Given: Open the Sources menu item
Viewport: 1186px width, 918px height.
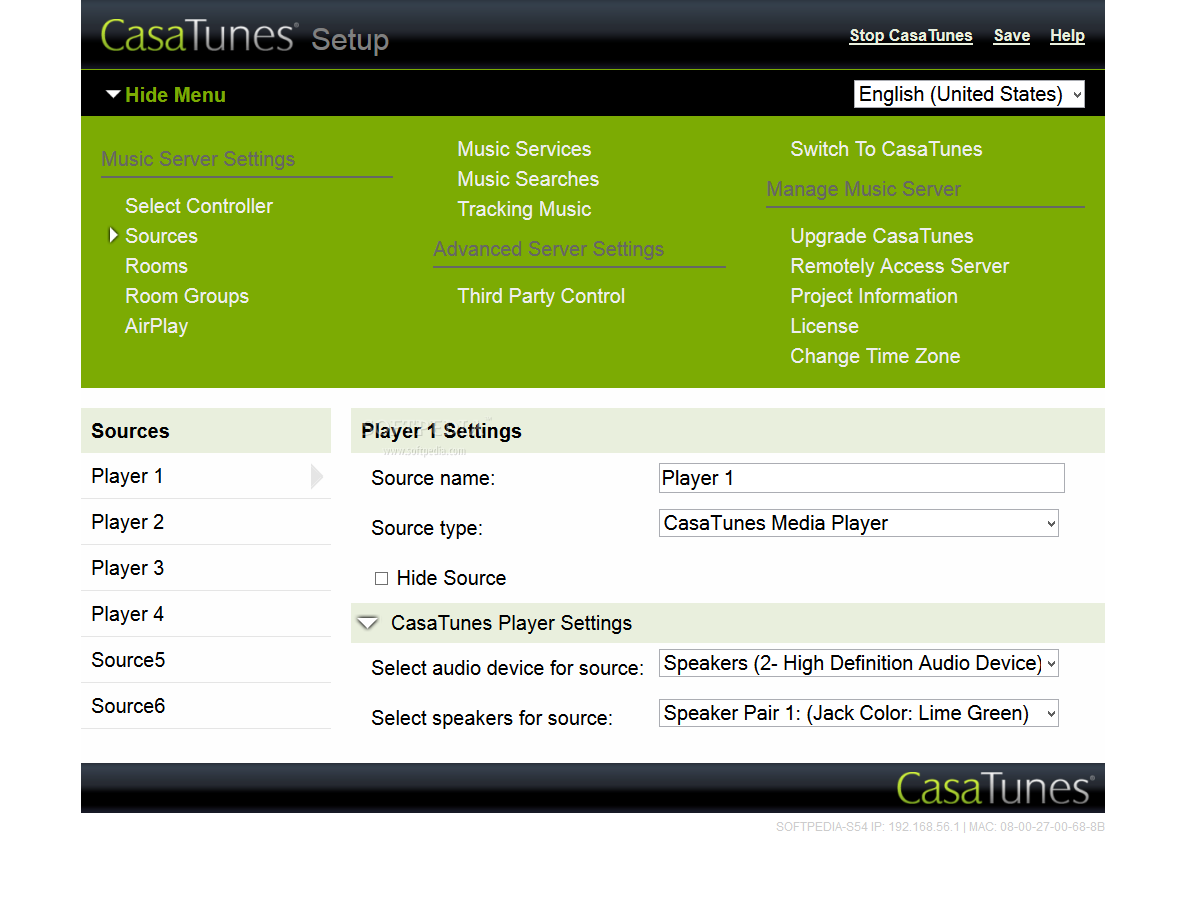Looking at the screenshot, I should click(x=161, y=236).
